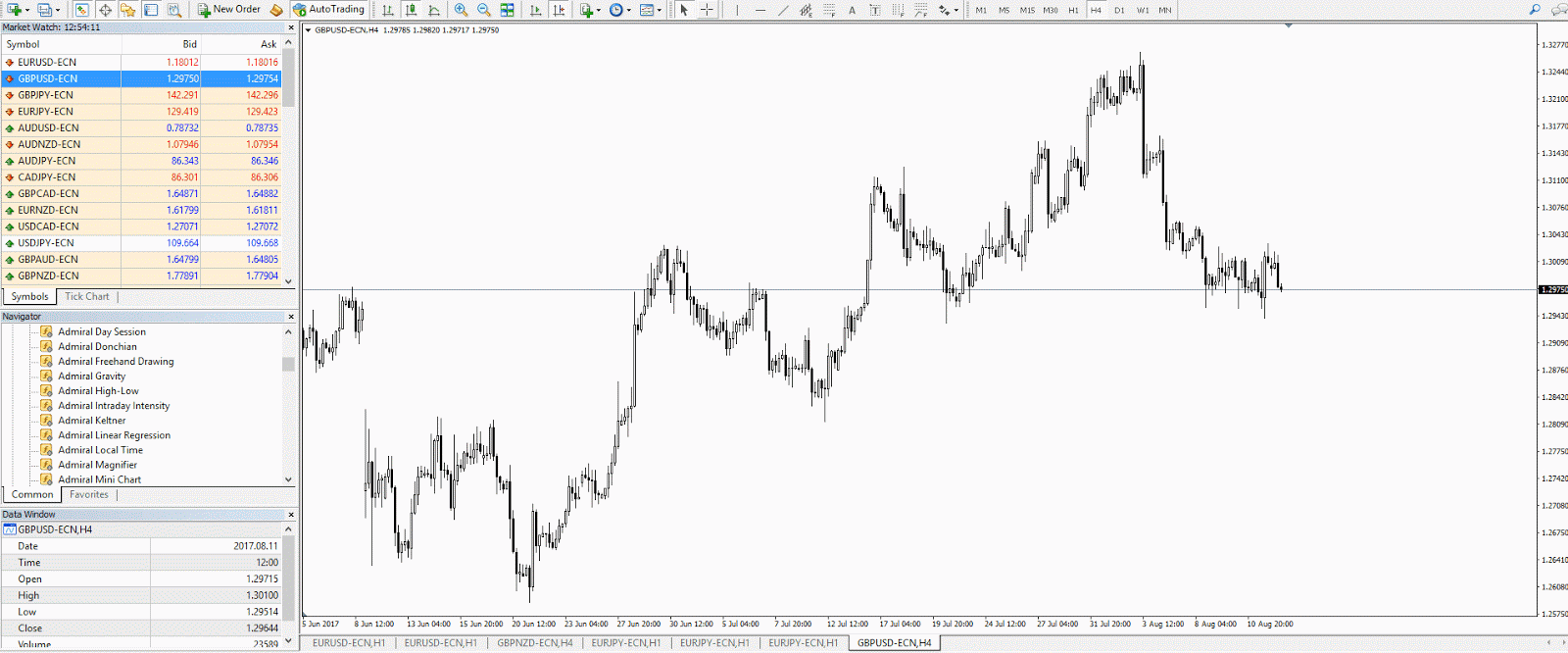The height and width of the screenshot is (653, 1568).
Task: Open the Favorites tab in Navigator
Action: 89,494
